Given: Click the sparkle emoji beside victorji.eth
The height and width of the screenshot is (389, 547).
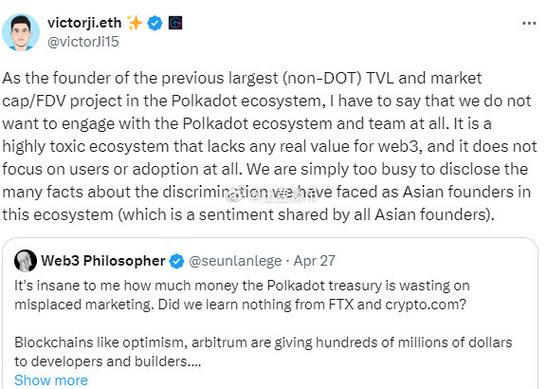Looking at the screenshot, I should click(135, 23).
